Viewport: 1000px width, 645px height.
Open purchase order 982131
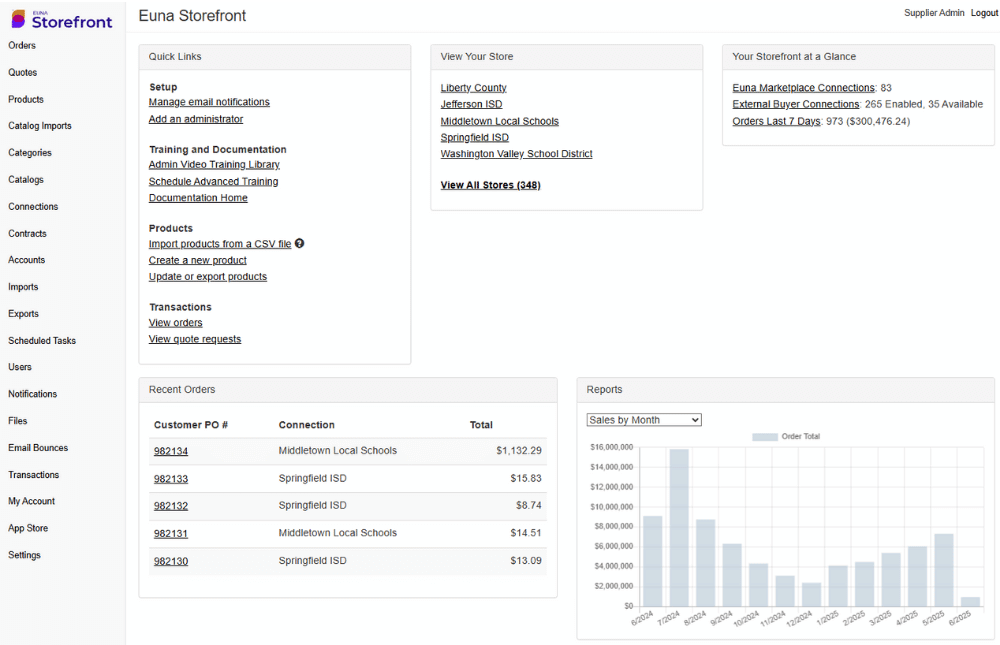click(171, 533)
